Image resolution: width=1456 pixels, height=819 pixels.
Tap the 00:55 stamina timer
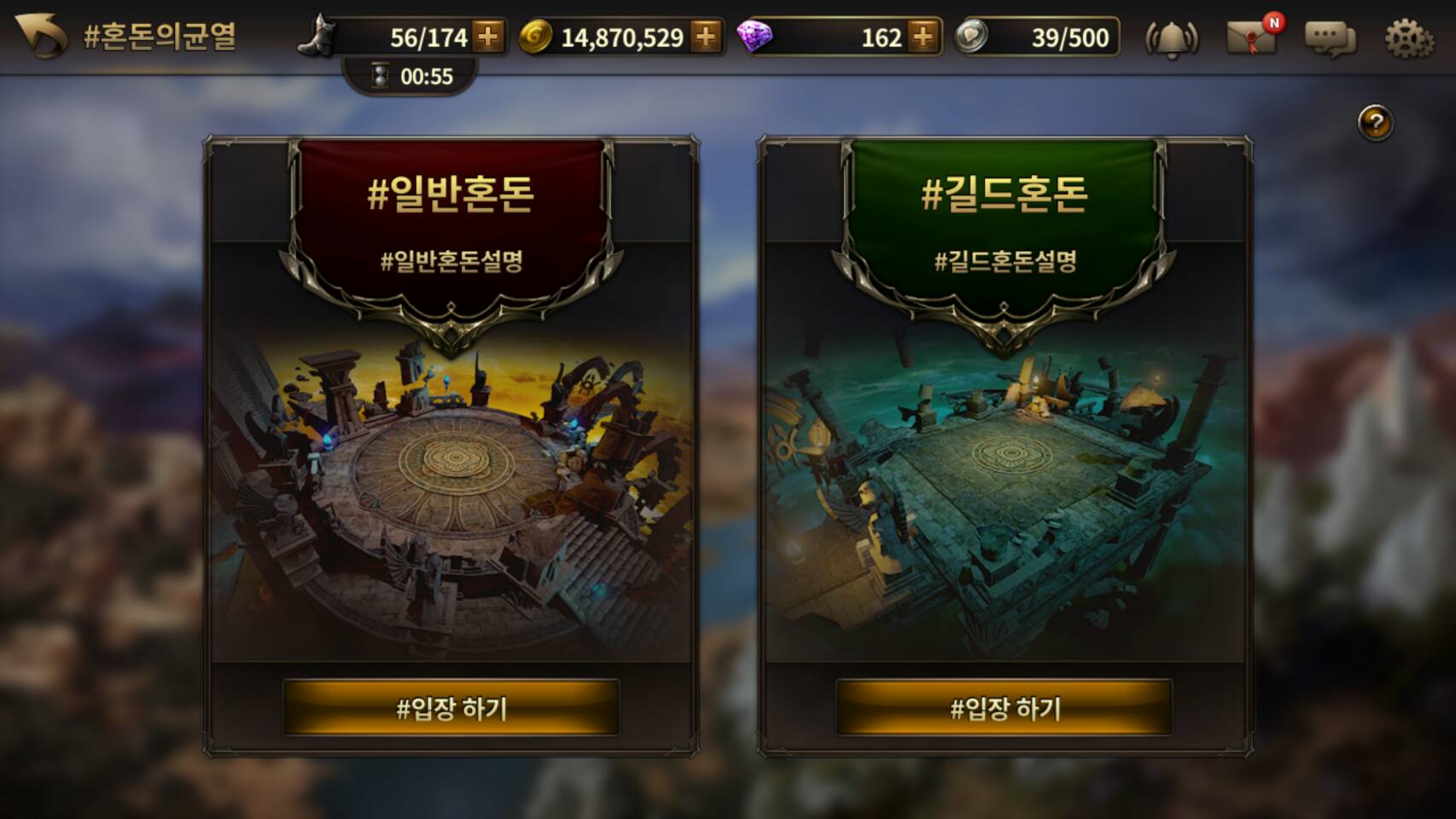(x=412, y=77)
